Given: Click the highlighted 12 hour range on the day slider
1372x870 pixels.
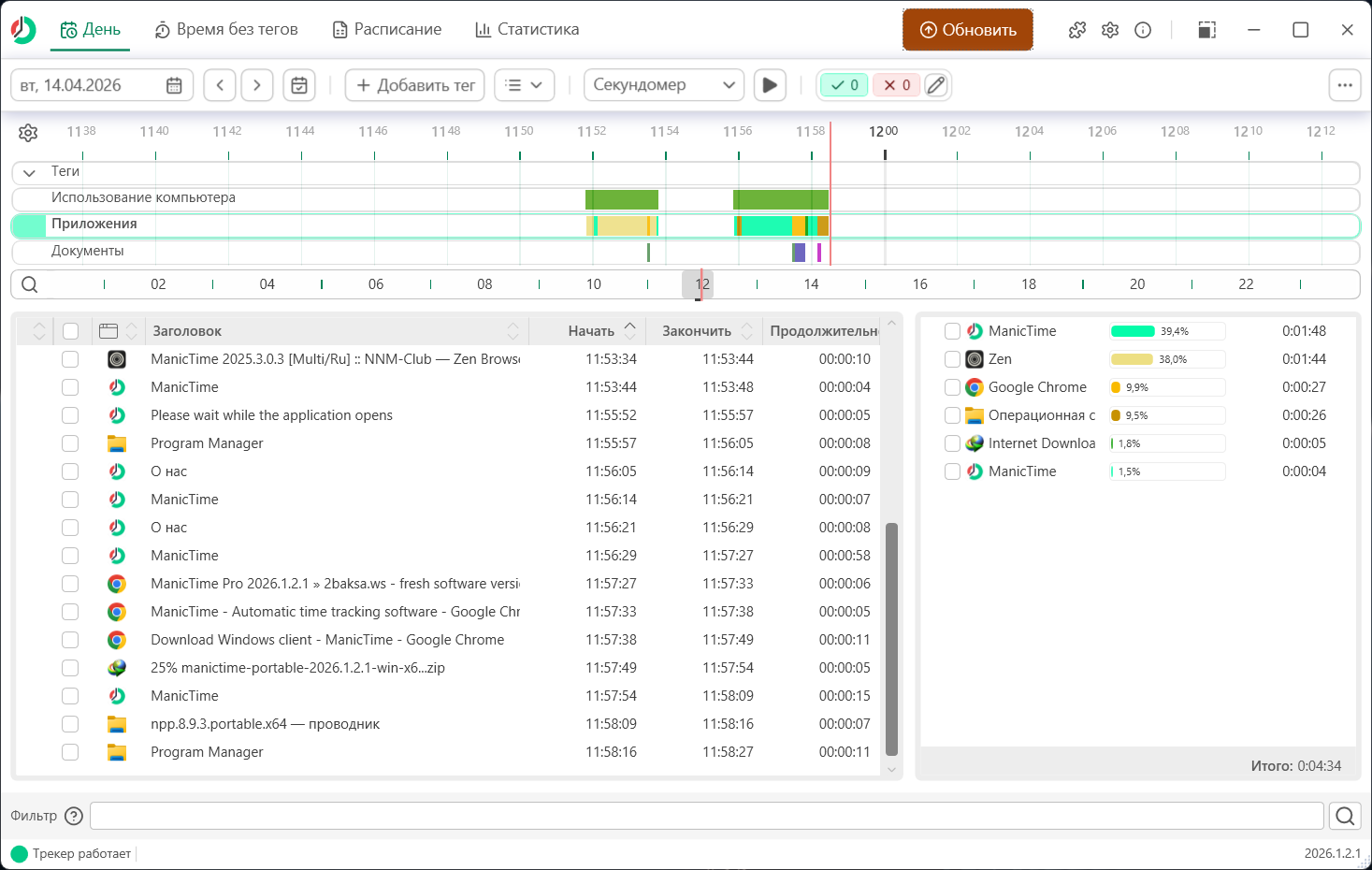Looking at the screenshot, I should point(698,284).
